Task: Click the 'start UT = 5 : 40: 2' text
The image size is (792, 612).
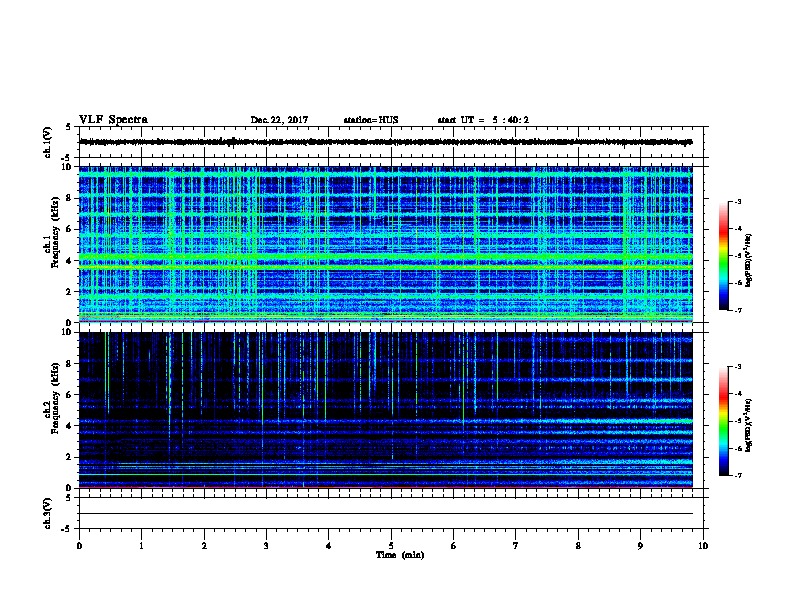Action: [483, 120]
